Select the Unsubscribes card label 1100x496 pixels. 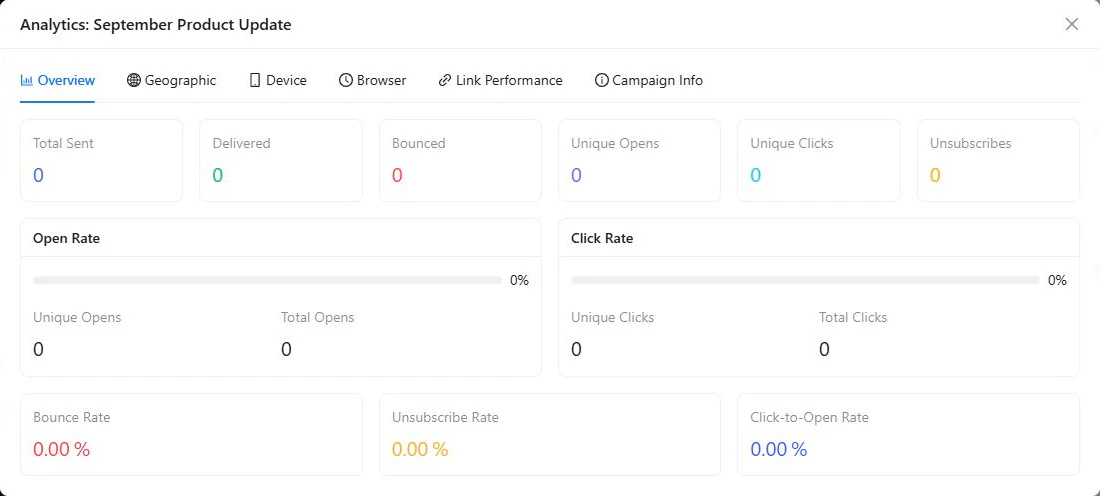coord(971,143)
